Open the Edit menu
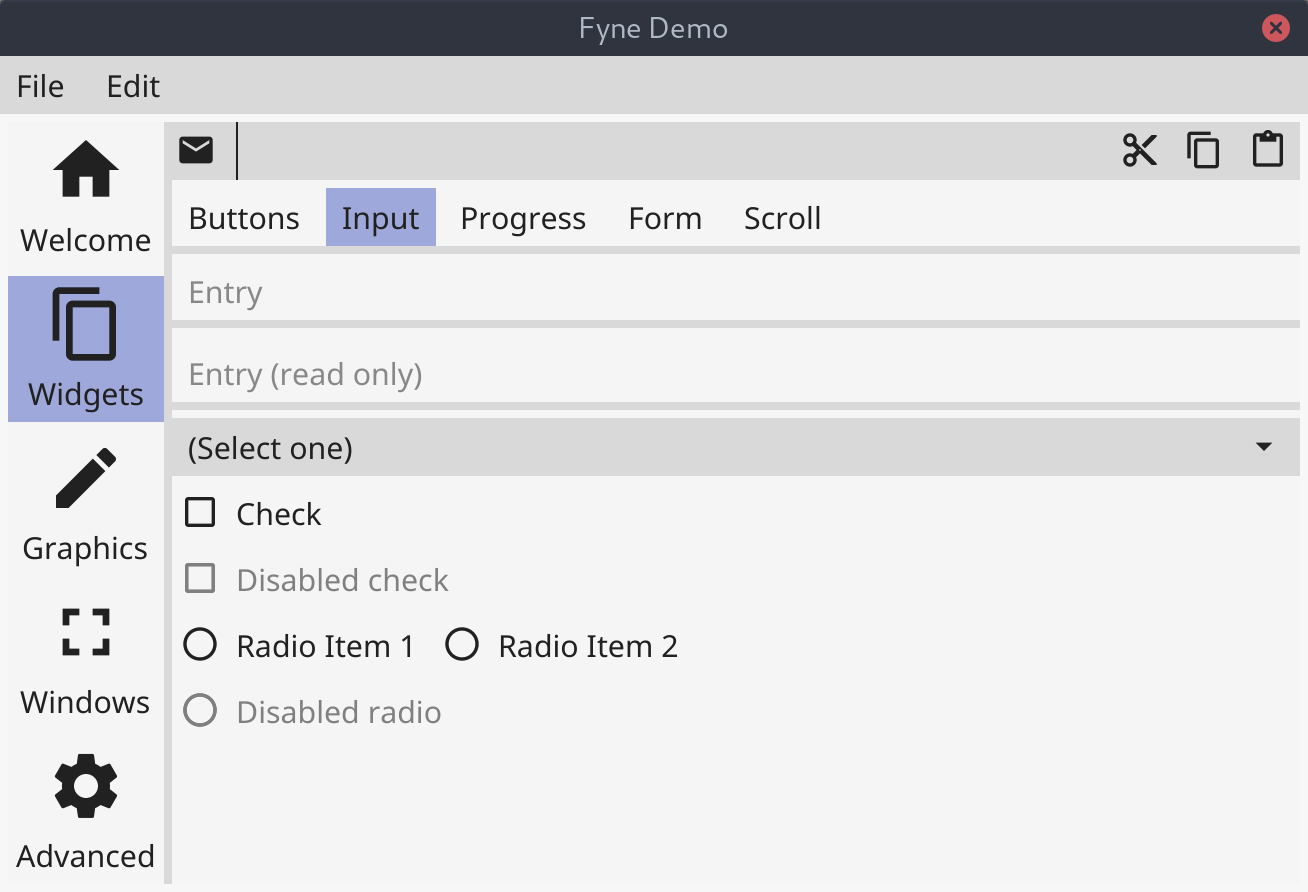The width and height of the screenshot is (1308, 892). pyautogui.click(x=133, y=86)
